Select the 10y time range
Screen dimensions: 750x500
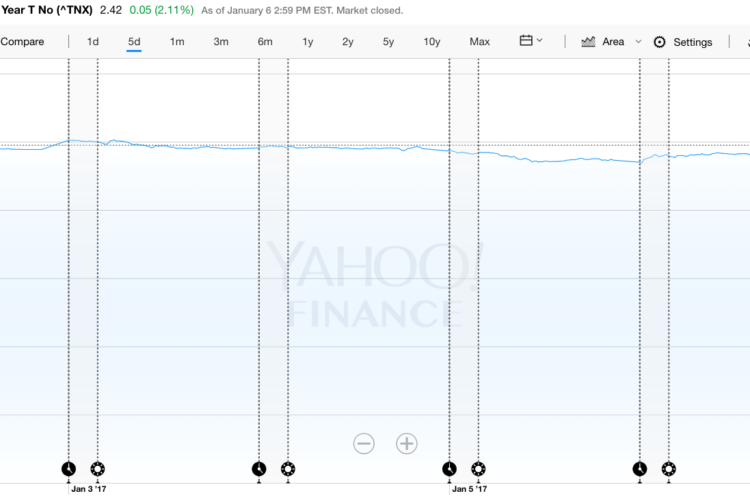432,42
